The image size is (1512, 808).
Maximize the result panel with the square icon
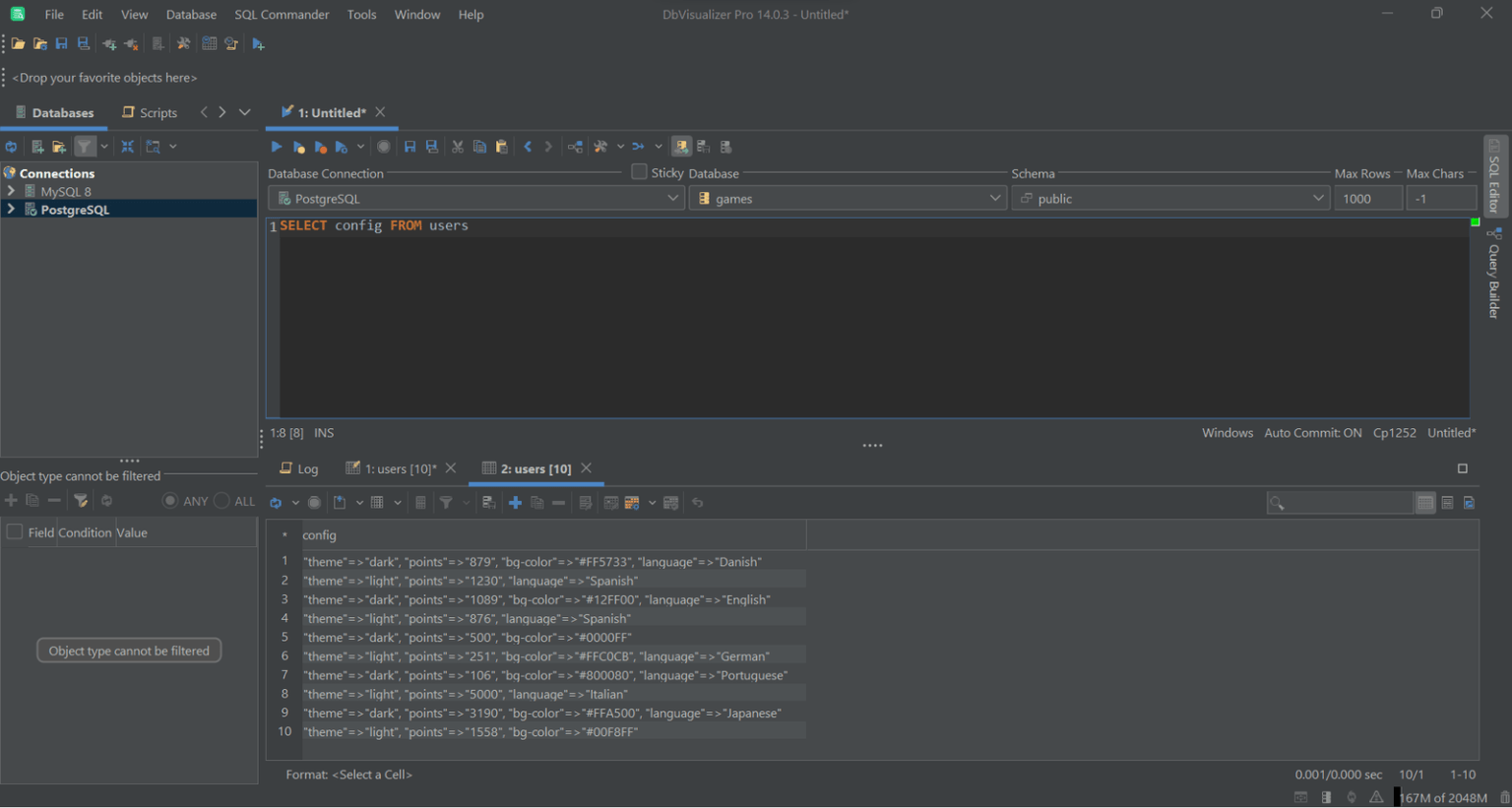pyautogui.click(x=1463, y=468)
